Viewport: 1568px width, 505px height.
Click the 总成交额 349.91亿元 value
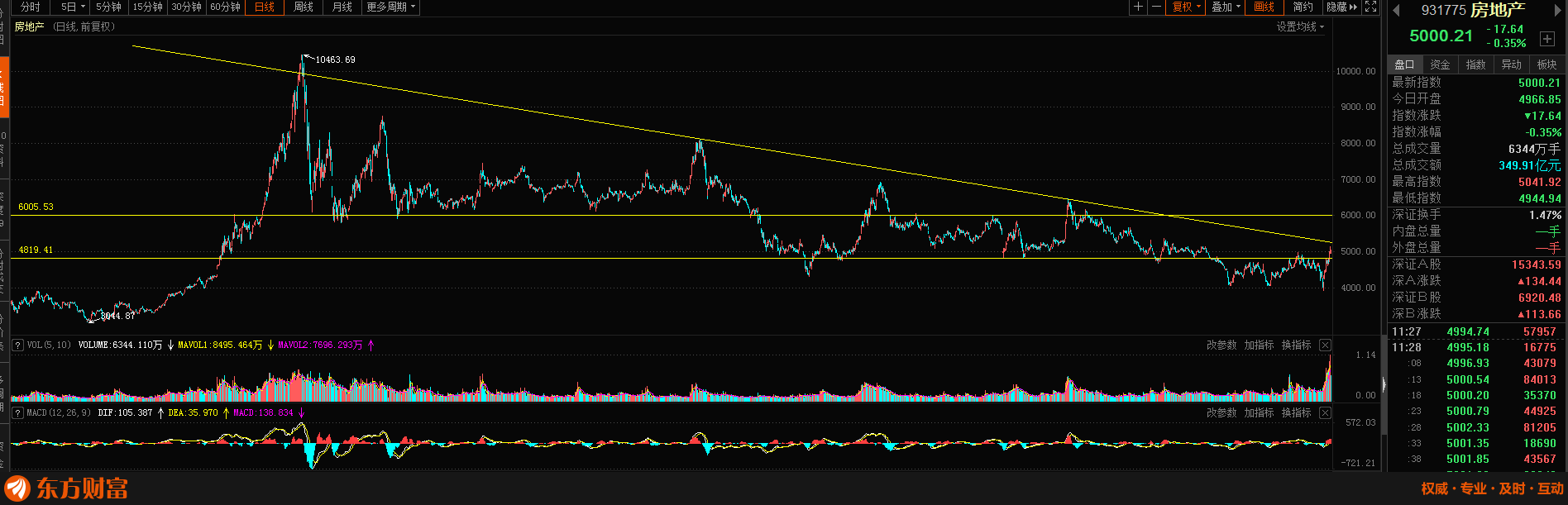point(1530,165)
